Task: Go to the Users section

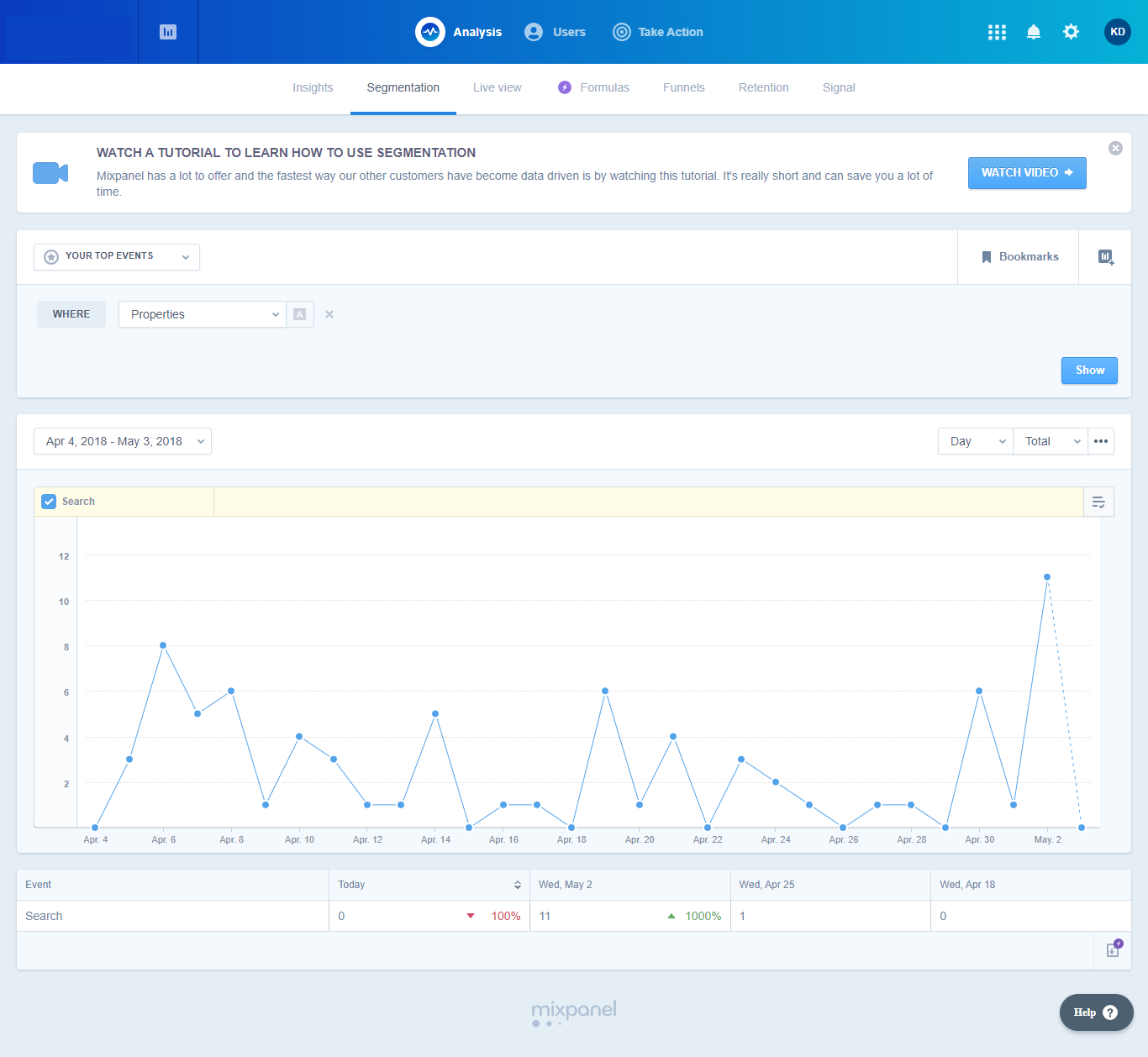Action: point(555,32)
